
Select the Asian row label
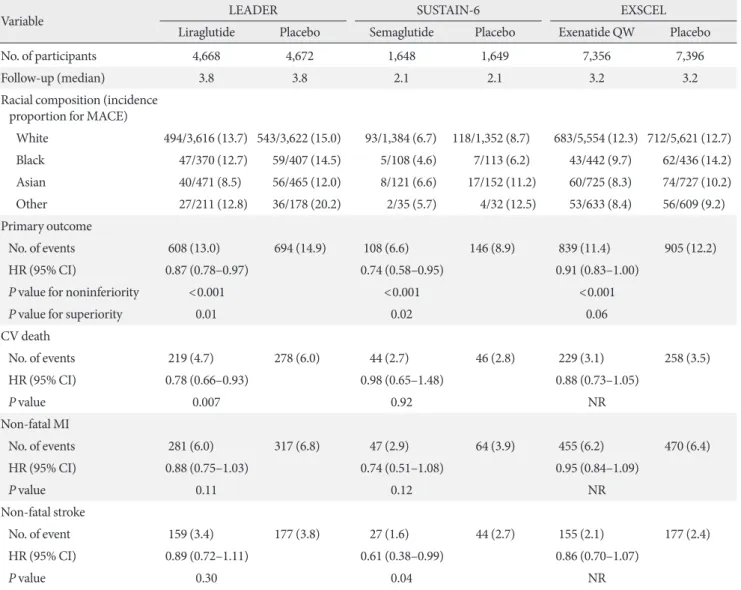pos(31,182)
